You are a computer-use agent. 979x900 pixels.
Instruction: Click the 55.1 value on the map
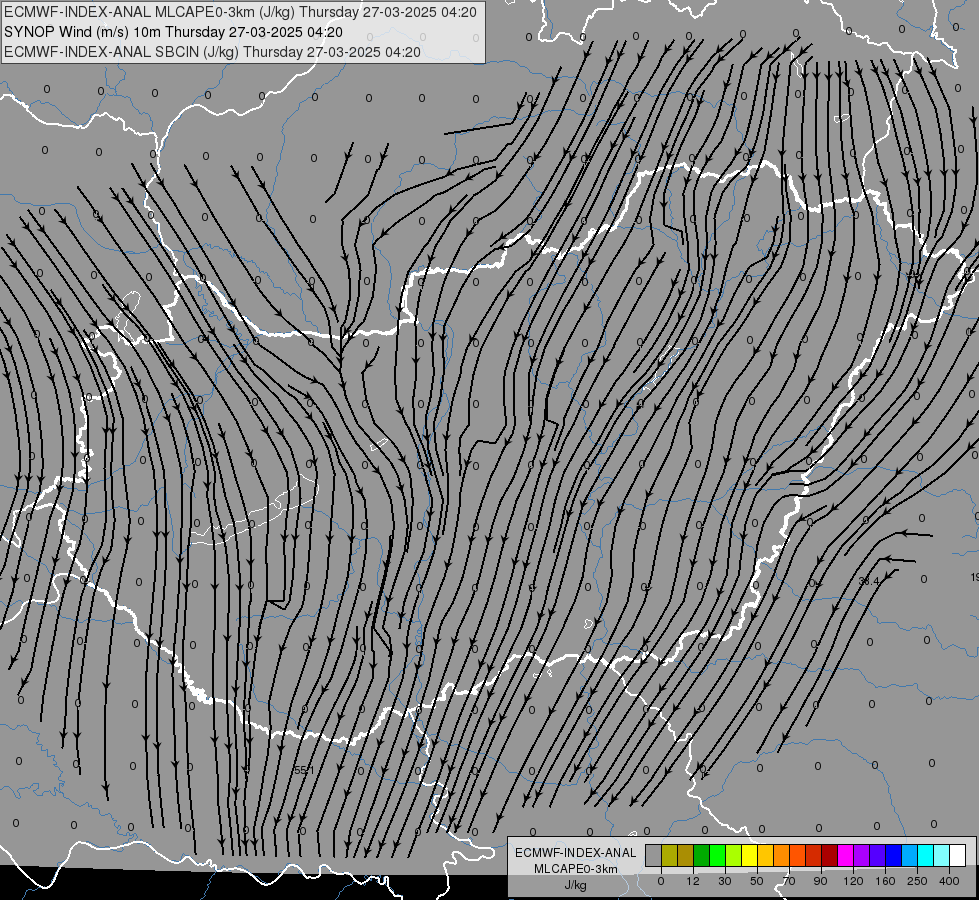pos(304,771)
